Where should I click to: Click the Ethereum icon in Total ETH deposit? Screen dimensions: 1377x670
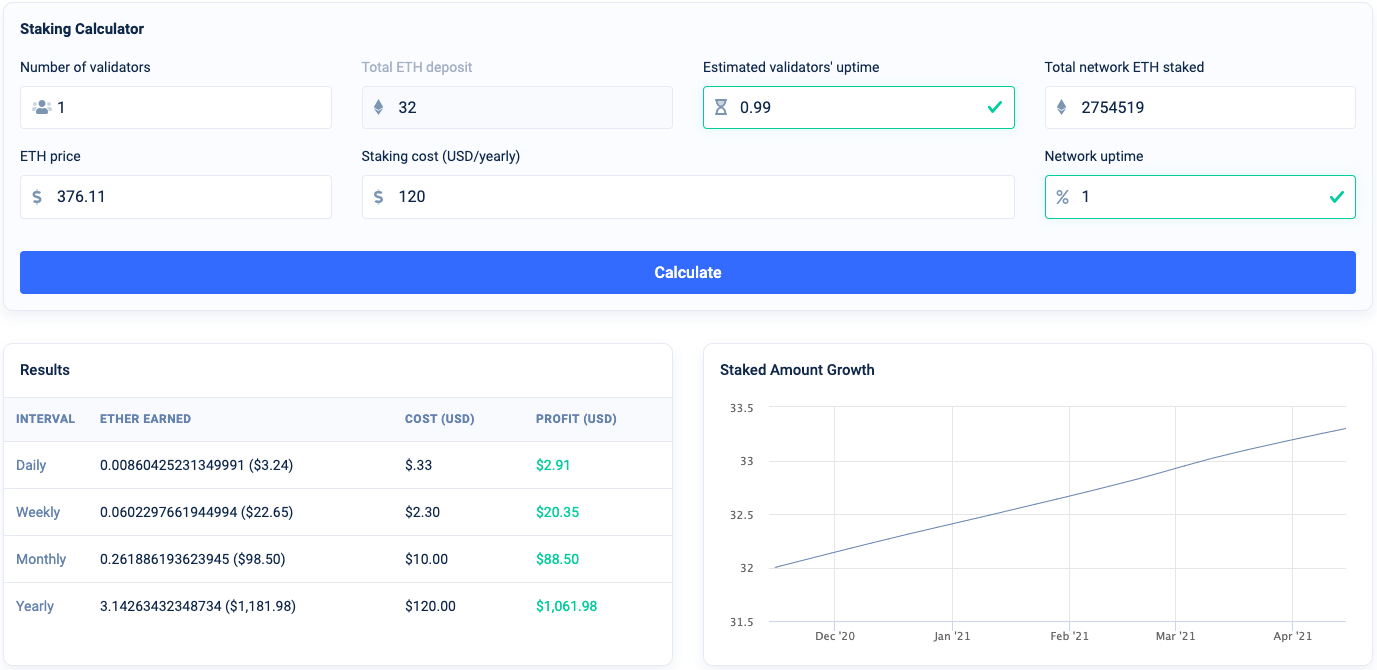click(x=378, y=107)
